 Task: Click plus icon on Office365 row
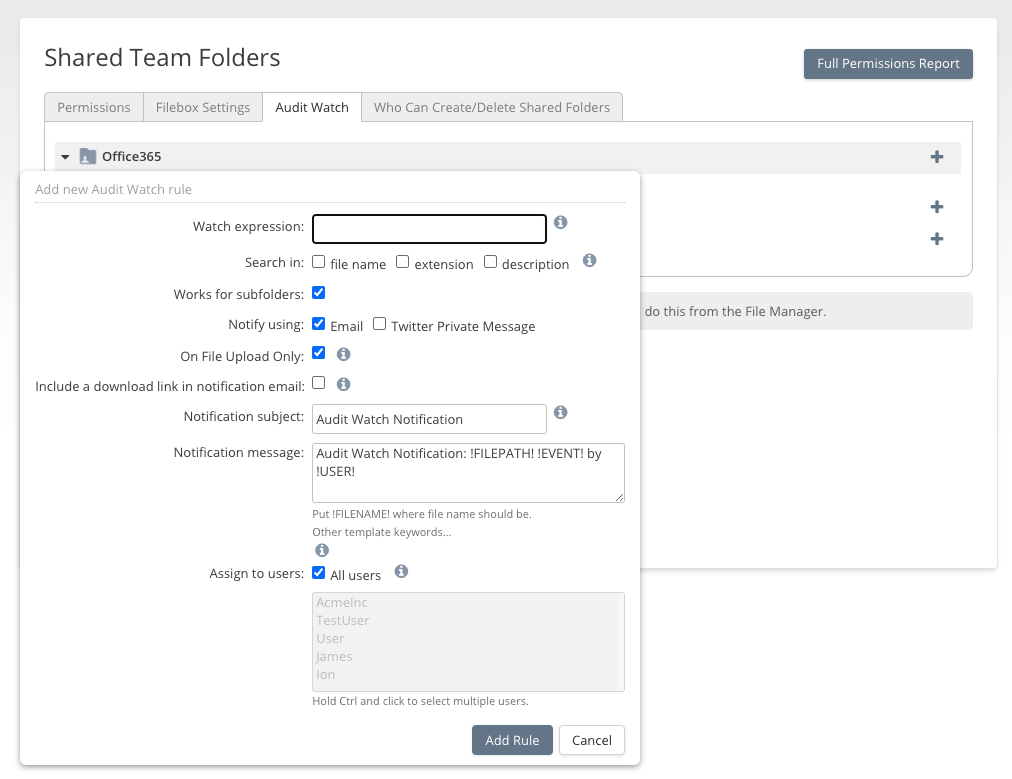(937, 157)
